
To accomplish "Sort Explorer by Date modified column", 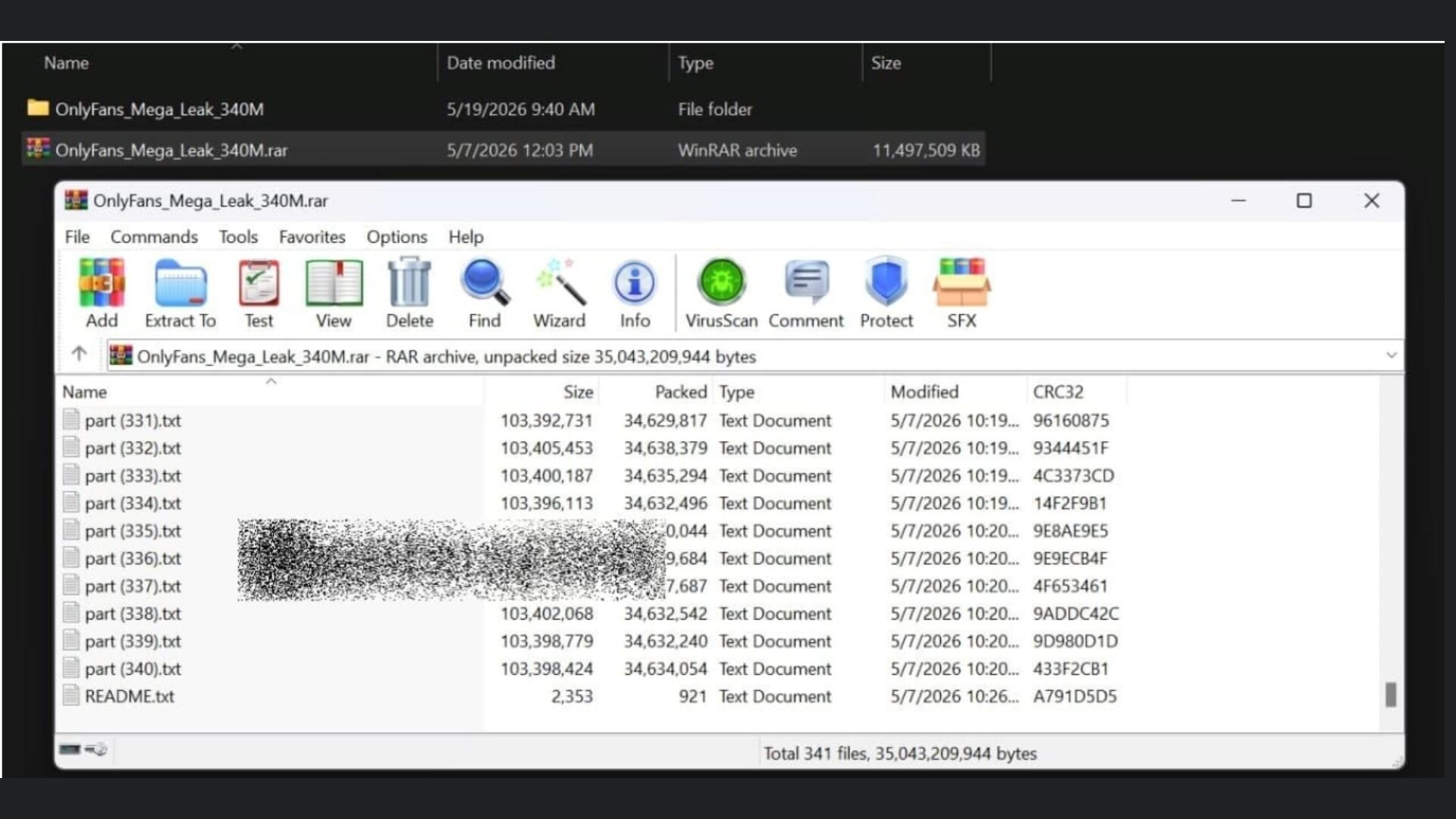I will [500, 63].
